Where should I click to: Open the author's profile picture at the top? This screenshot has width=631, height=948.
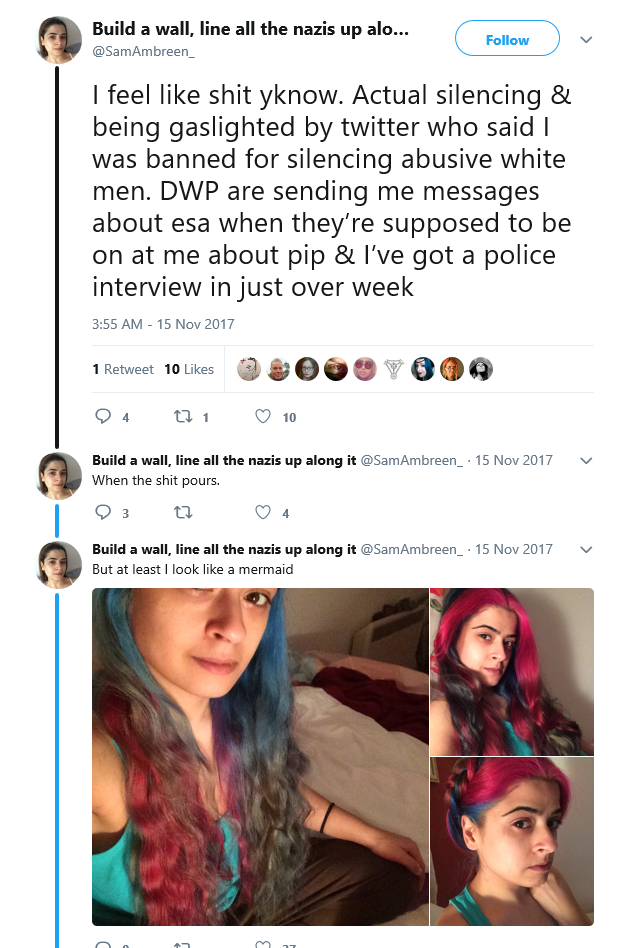click(59, 40)
